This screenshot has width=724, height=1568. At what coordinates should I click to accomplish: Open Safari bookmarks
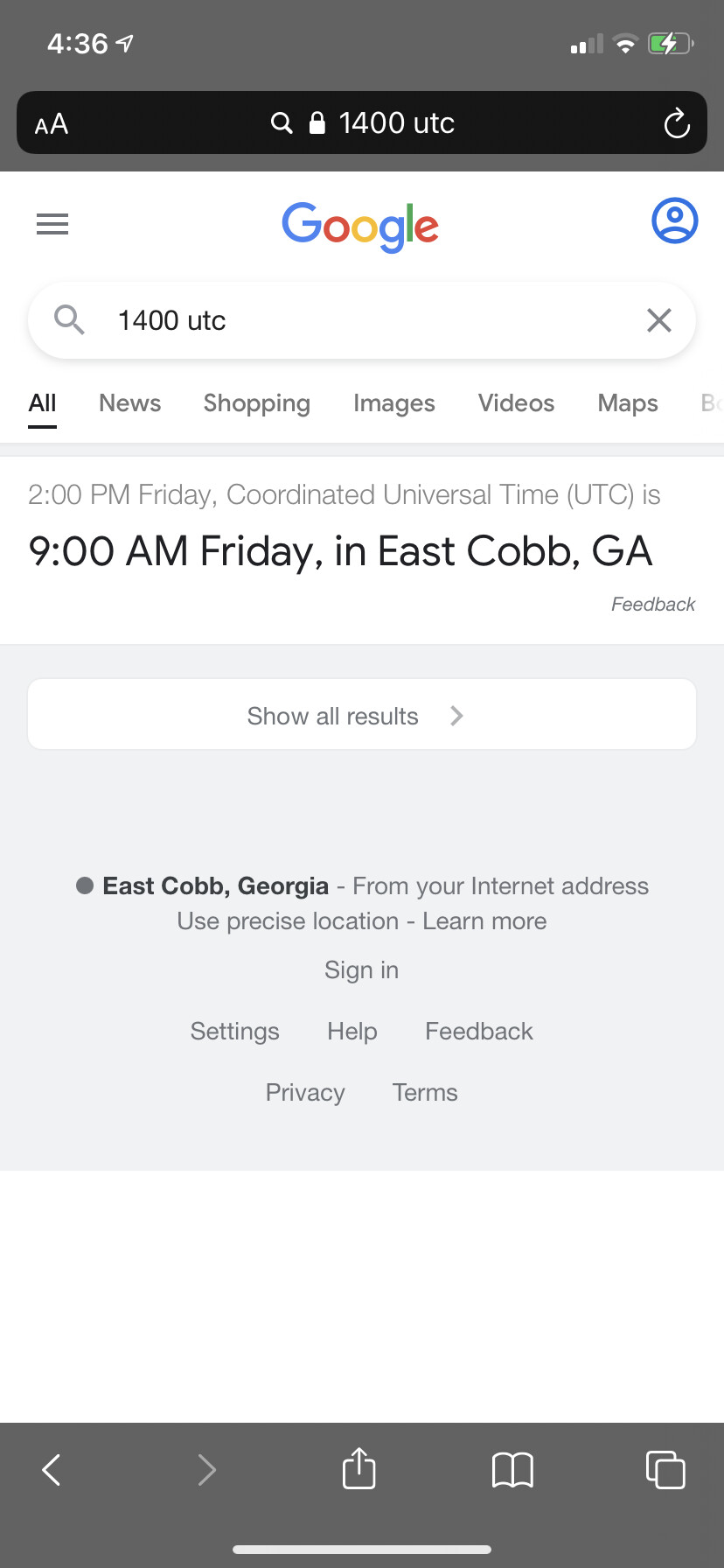coord(512,1470)
